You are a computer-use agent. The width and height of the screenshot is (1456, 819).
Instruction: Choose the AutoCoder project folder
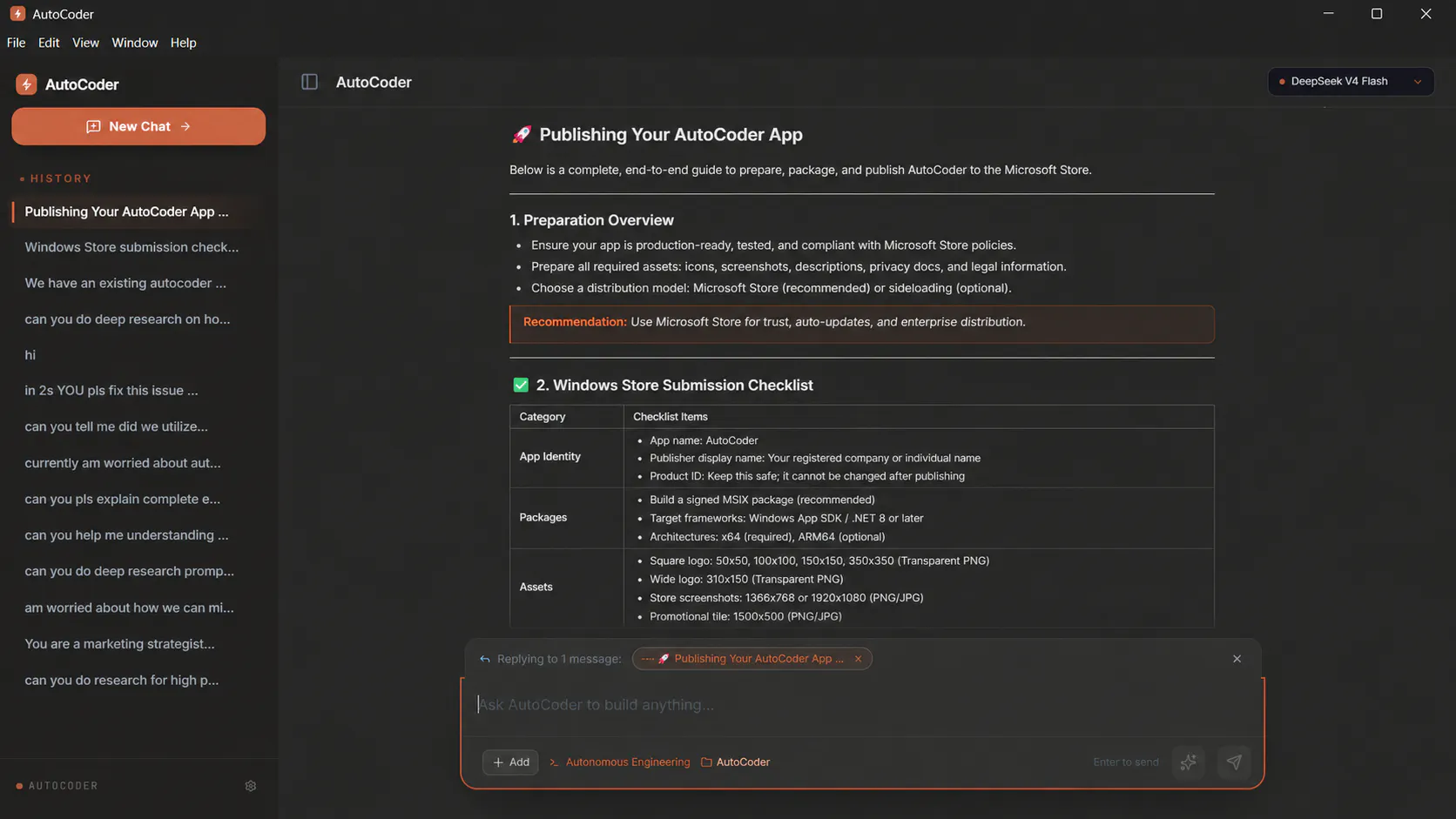pyautogui.click(x=735, y=762)
